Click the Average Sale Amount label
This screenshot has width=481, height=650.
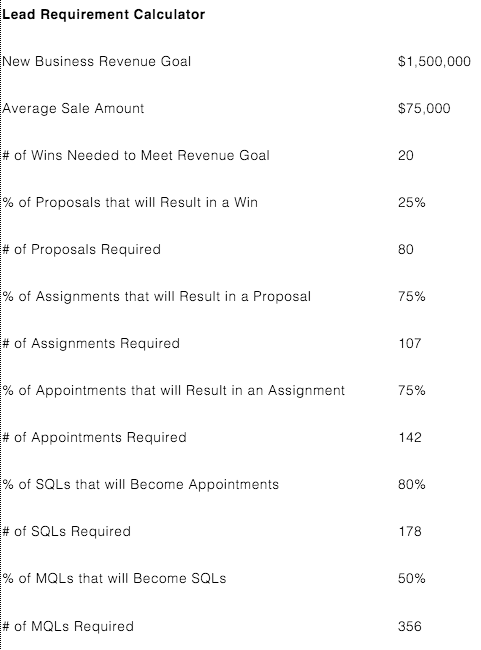coord(73,109)
